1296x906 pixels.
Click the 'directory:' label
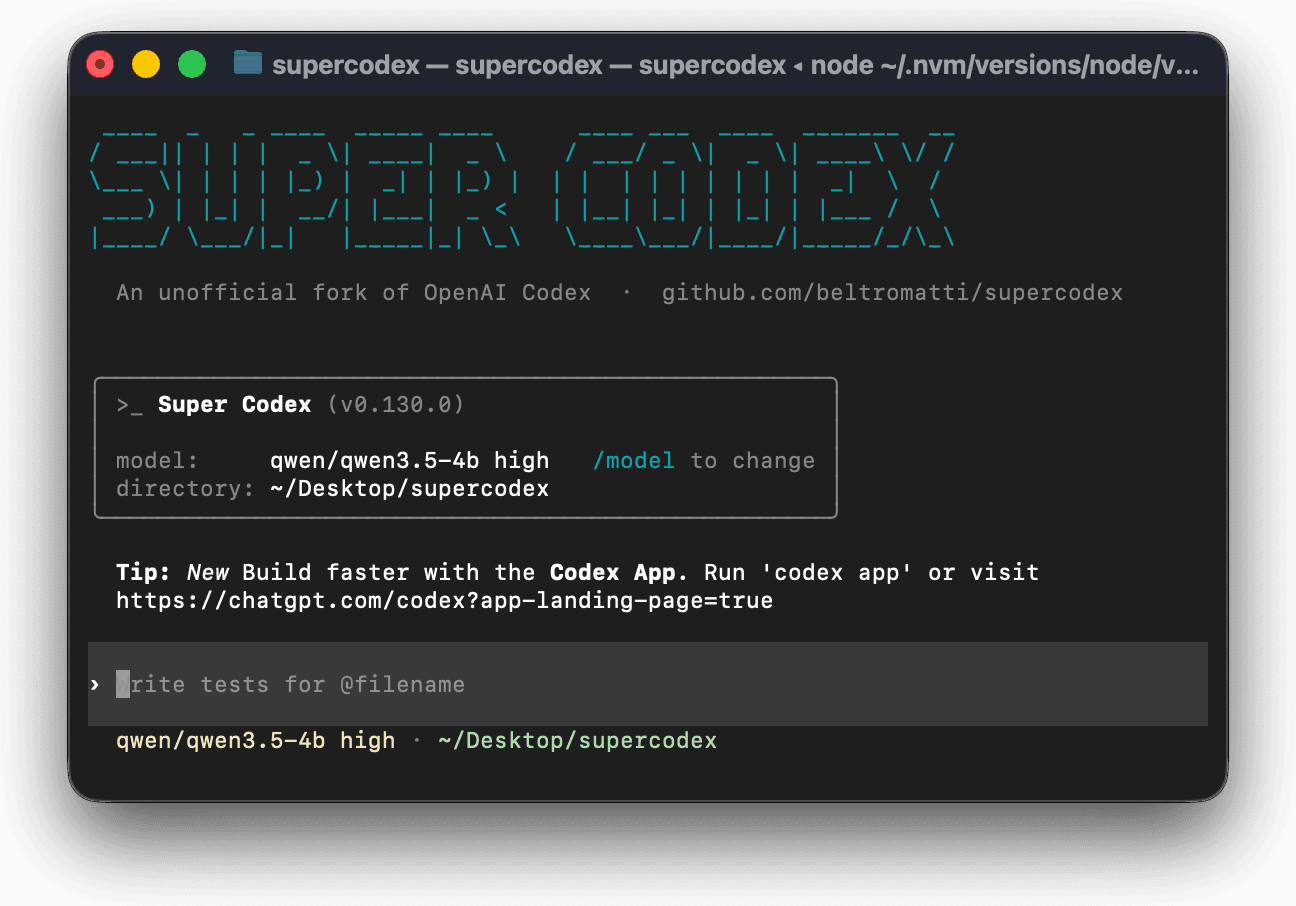click(185, 489)
